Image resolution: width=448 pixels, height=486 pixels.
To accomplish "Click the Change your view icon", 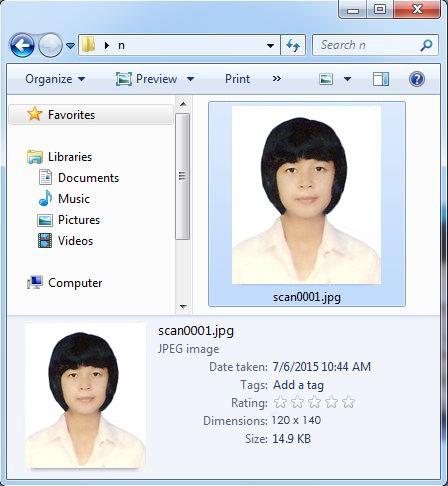I will click(x=326, y=79).
